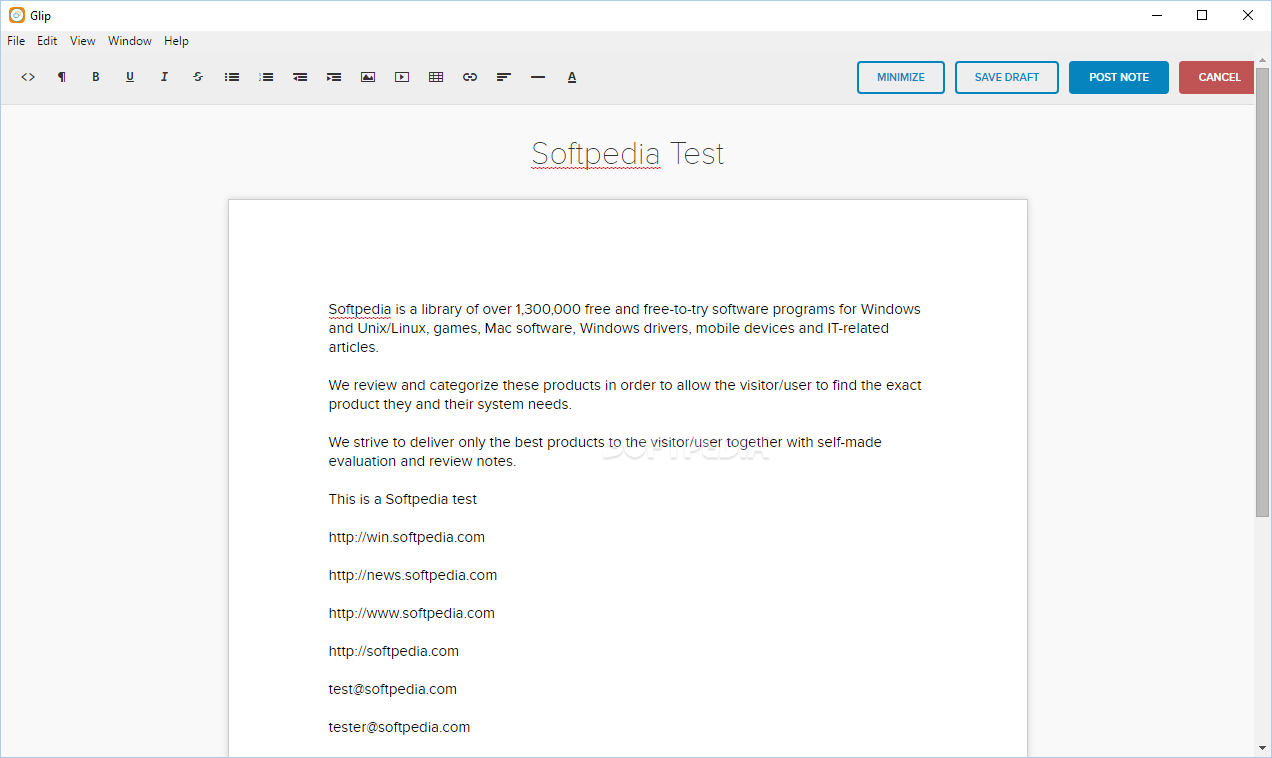Click the MINIMIZE button
Image resolution: width=1272 pixels, height=758 pixels.
pyautogui.click(x=901, y=77)
